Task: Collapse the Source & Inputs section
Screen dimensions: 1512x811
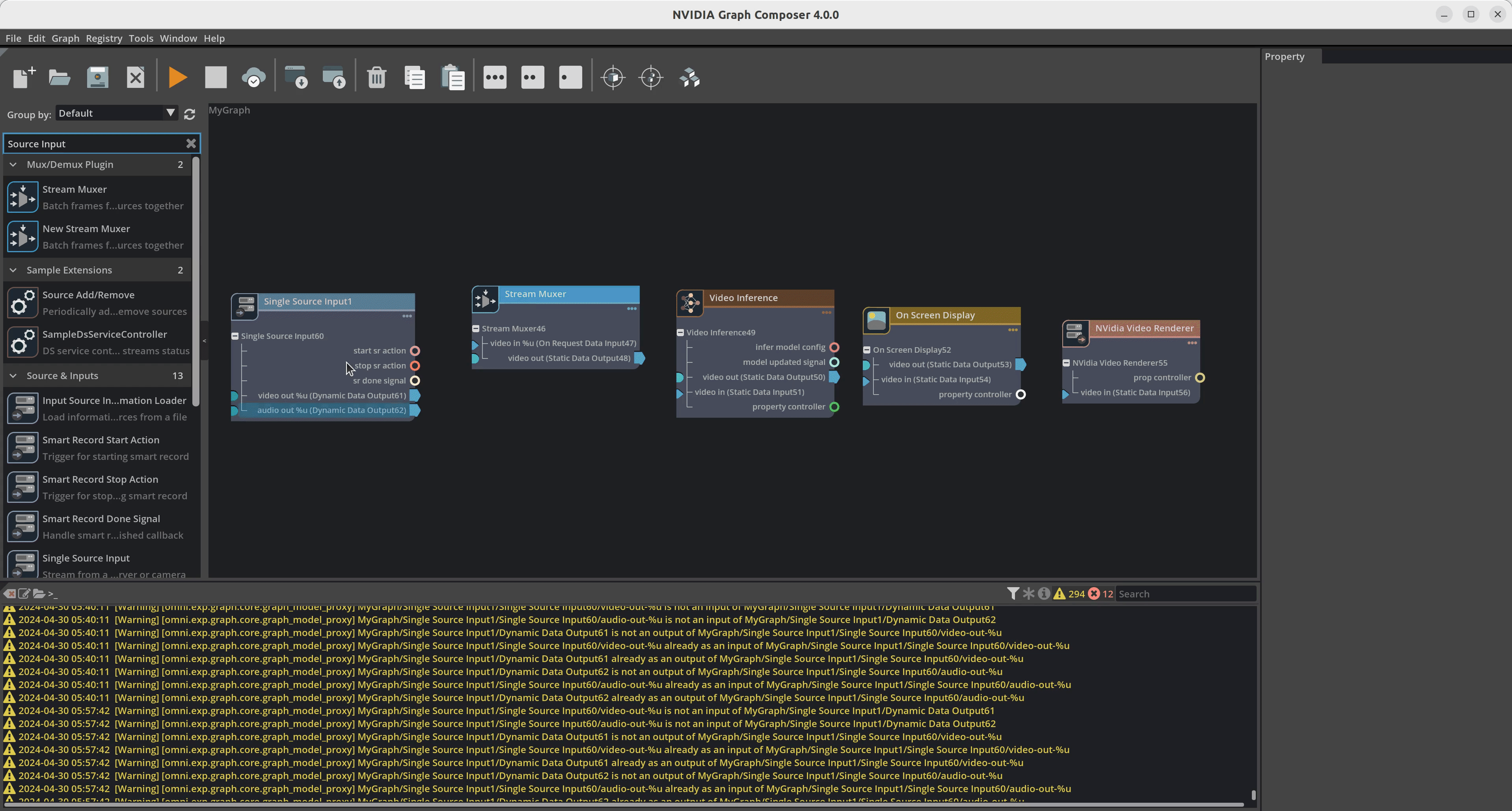Action: pos(13,376)
